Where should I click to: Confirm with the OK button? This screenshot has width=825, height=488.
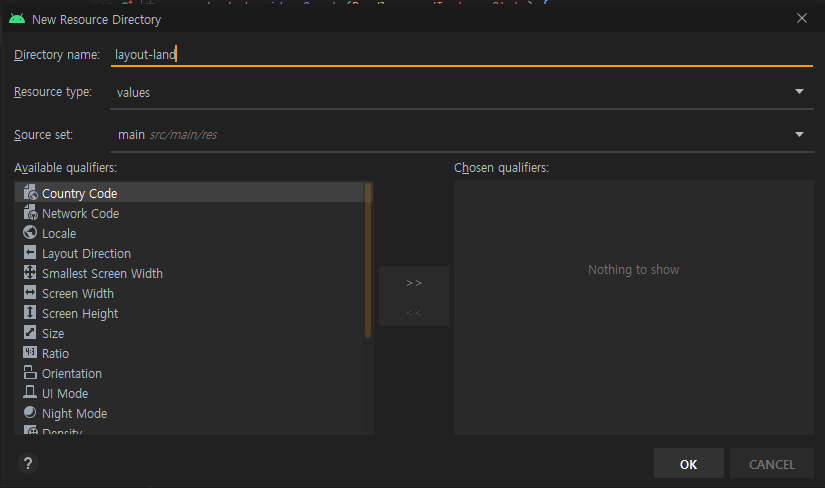coord(688,464)
